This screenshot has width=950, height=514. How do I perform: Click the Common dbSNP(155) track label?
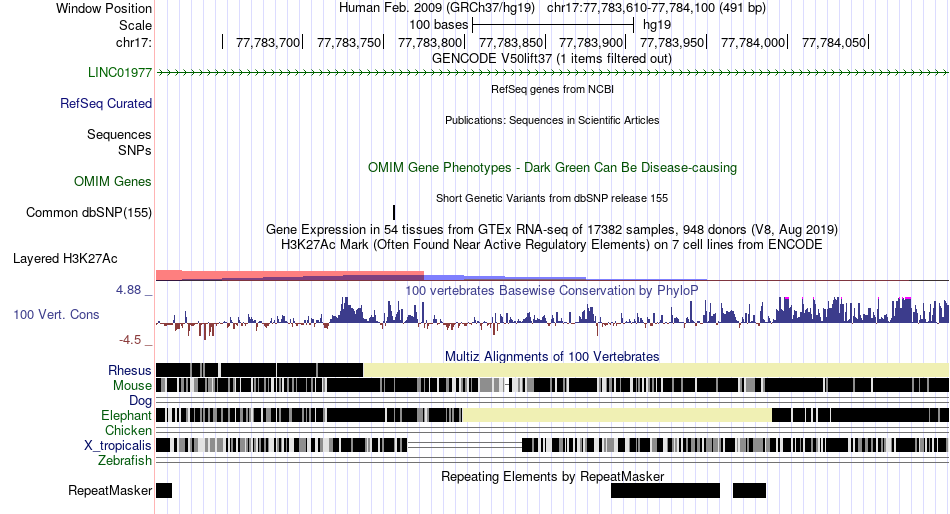tap(89, 213)
